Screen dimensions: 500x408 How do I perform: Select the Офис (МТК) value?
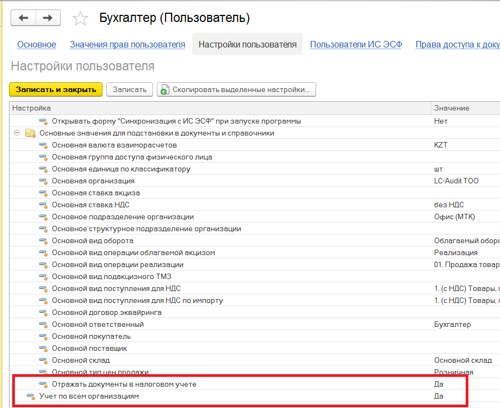454,217
